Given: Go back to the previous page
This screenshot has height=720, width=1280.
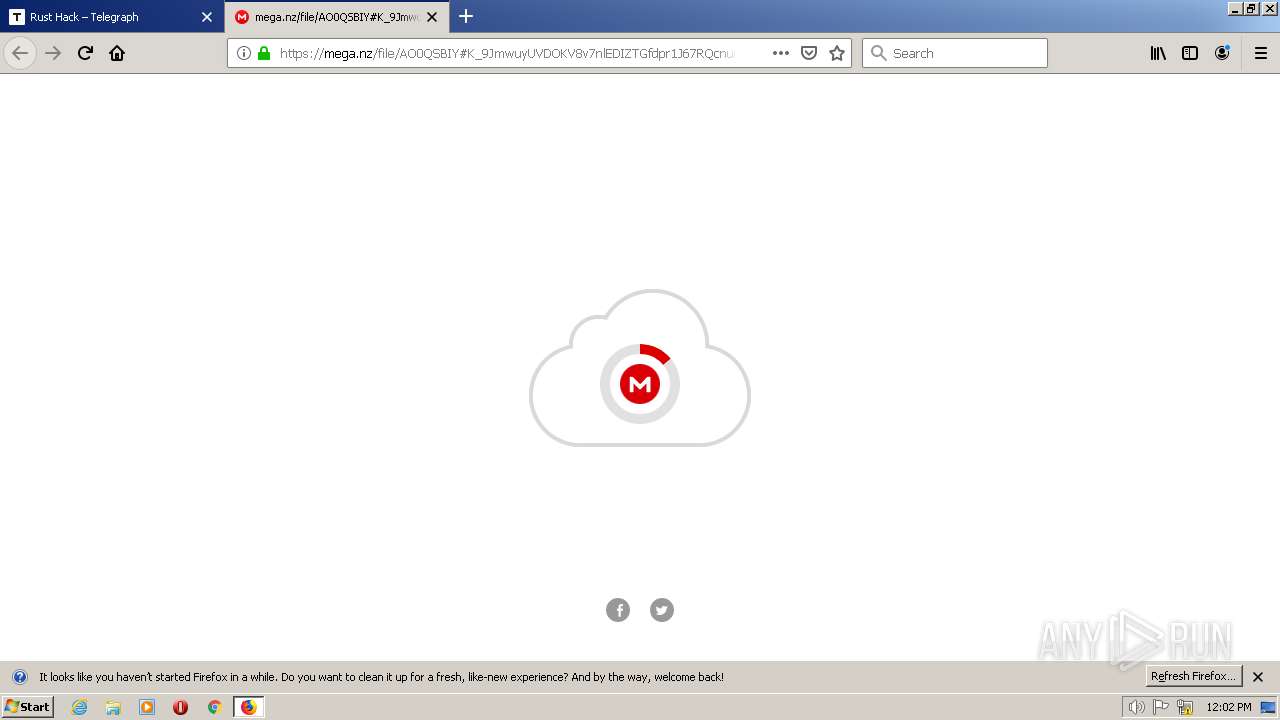Looking at the screenshot, I should (x=20, y=53).
